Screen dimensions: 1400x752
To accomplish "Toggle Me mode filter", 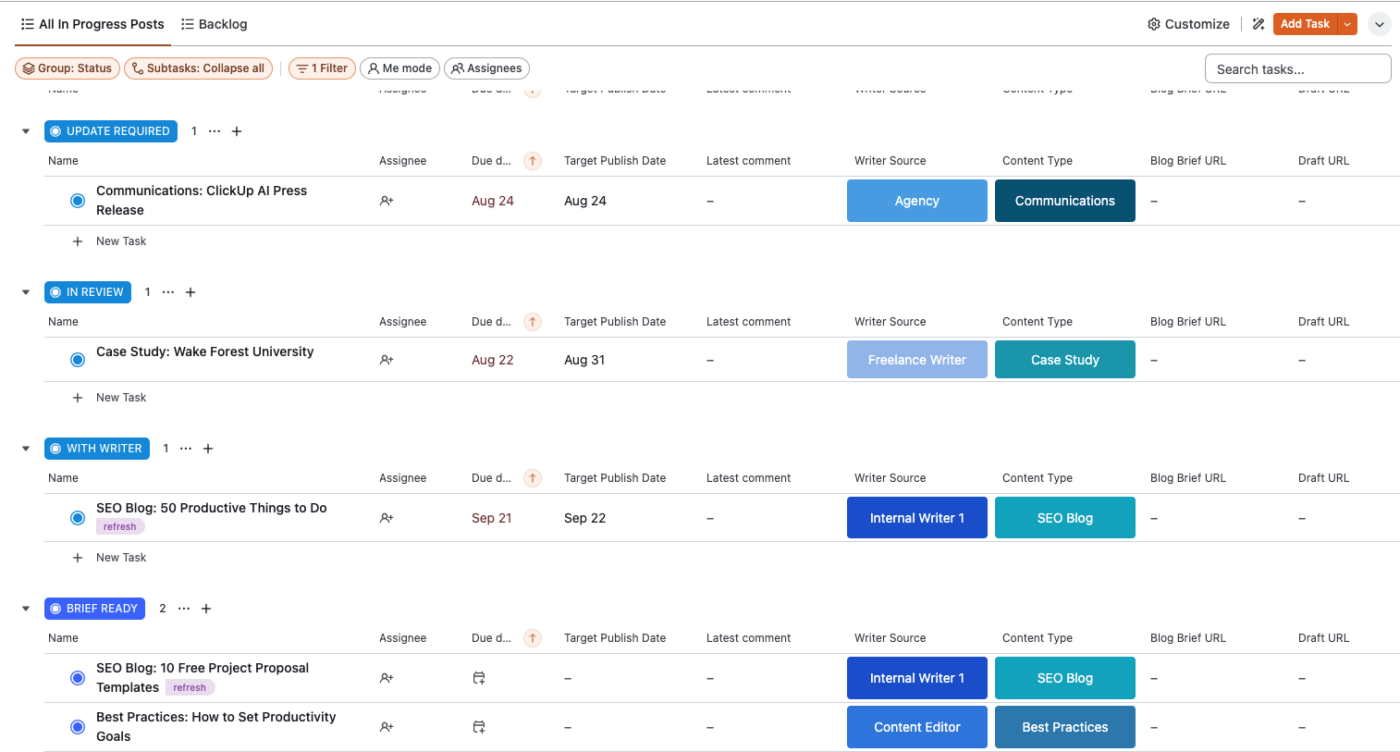I will click(x=399, y=68).
